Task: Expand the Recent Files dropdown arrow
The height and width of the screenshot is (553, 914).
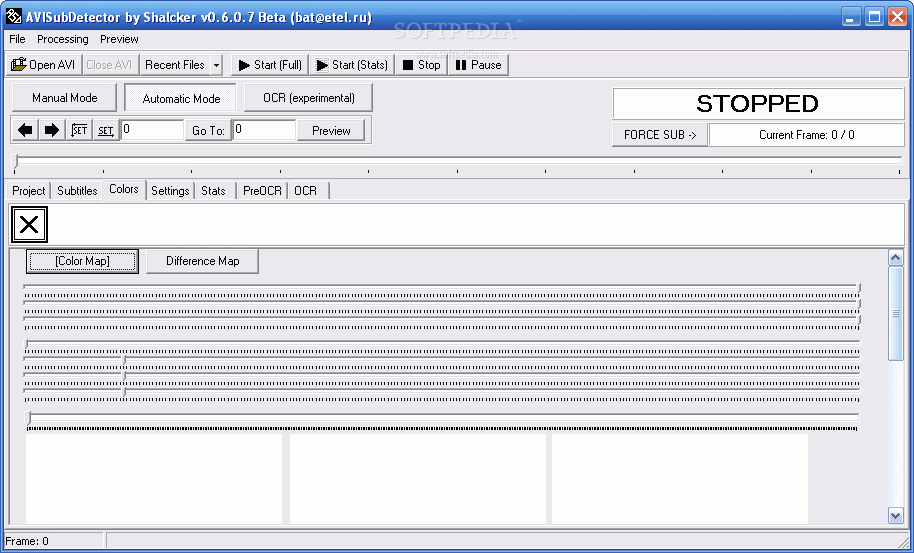Action: point(216,65)
